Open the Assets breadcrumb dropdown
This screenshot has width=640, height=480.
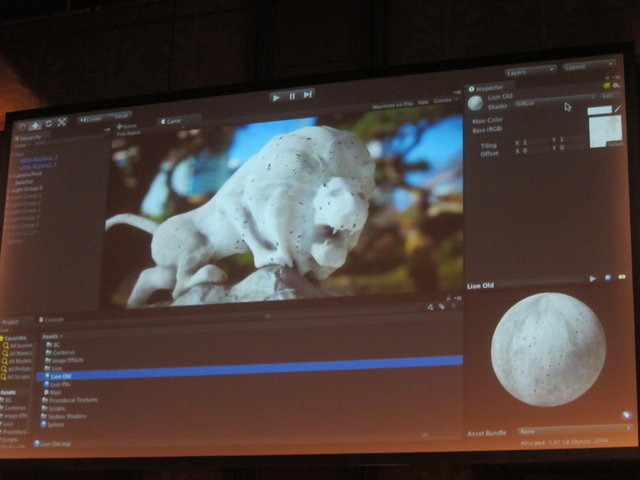click(x=53, y=336)
